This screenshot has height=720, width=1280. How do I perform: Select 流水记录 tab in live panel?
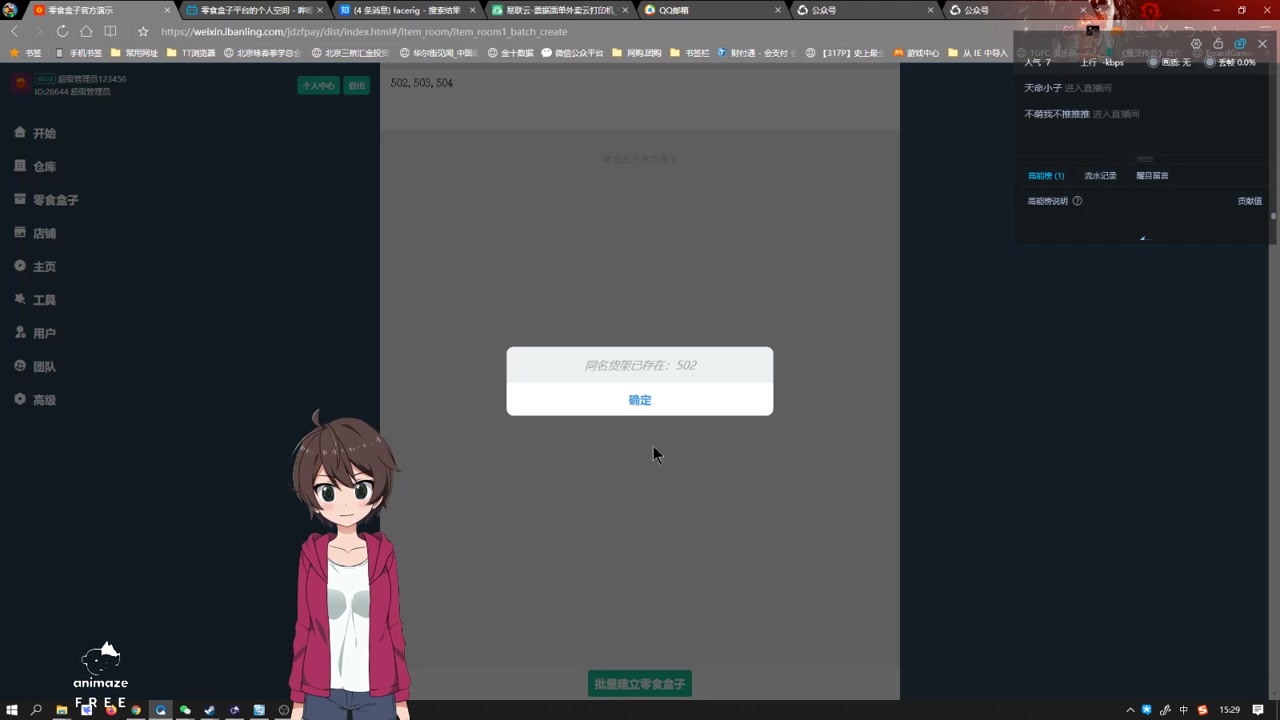1100,176
